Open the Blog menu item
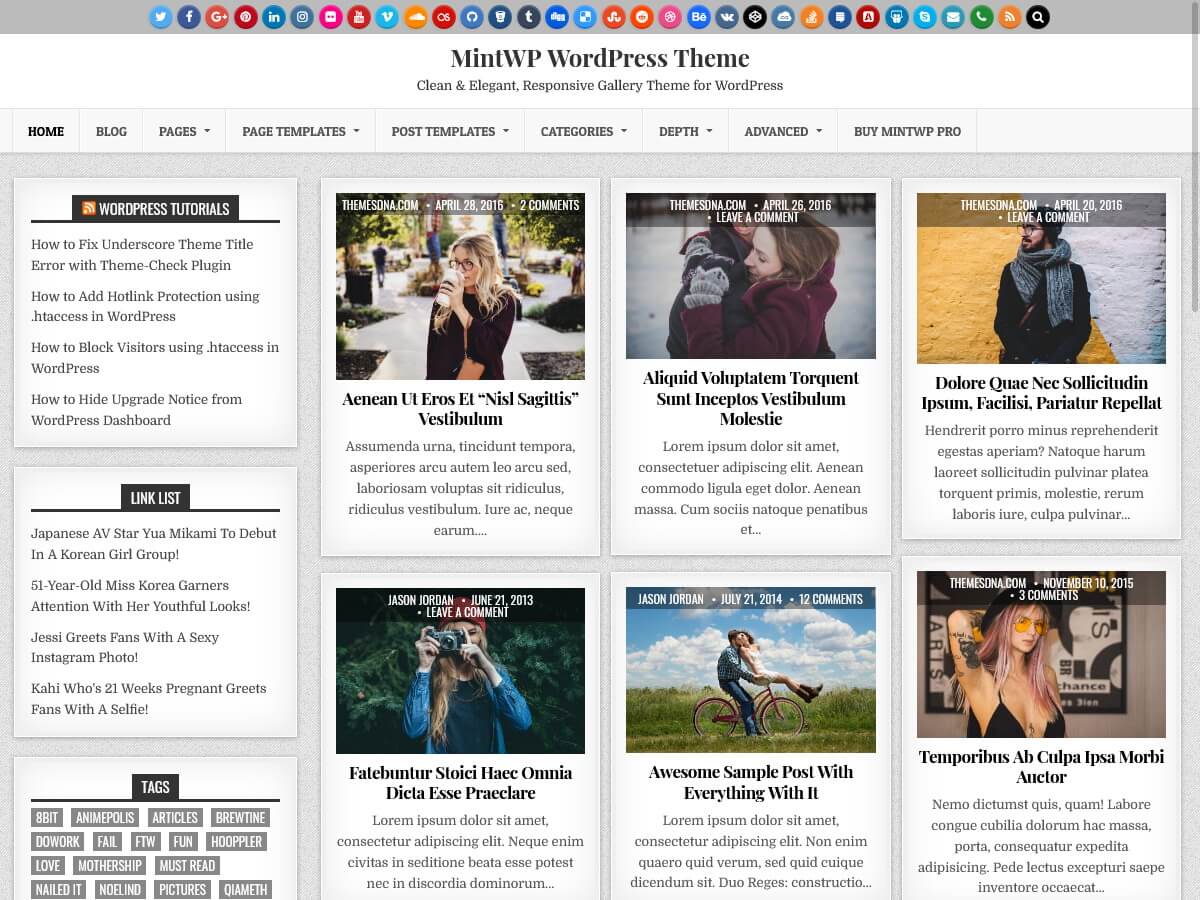 click(111, 131)
